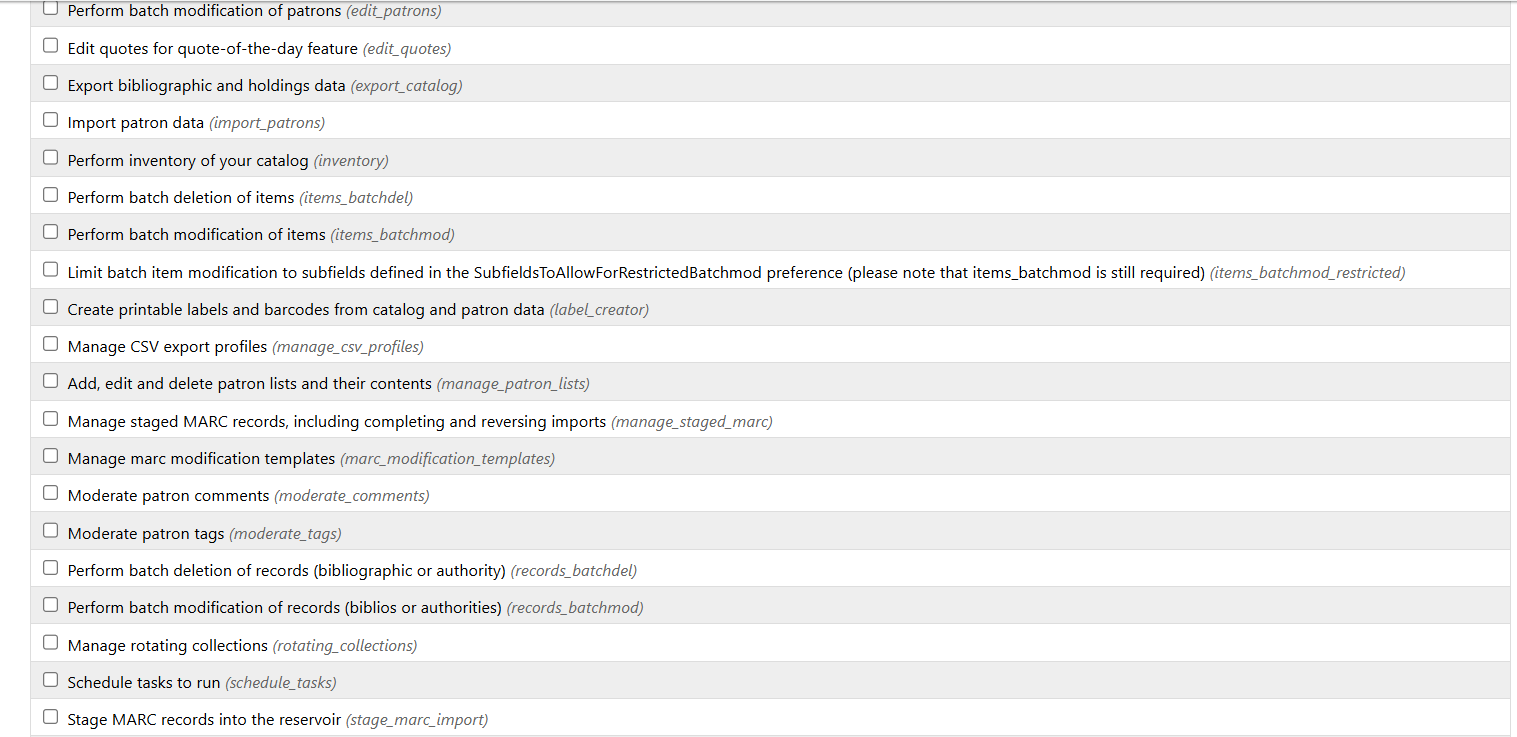Enable Manage CSV export profiles checkbox
Viewport: 1517px width, 737px height.
(x=51, y=344)
